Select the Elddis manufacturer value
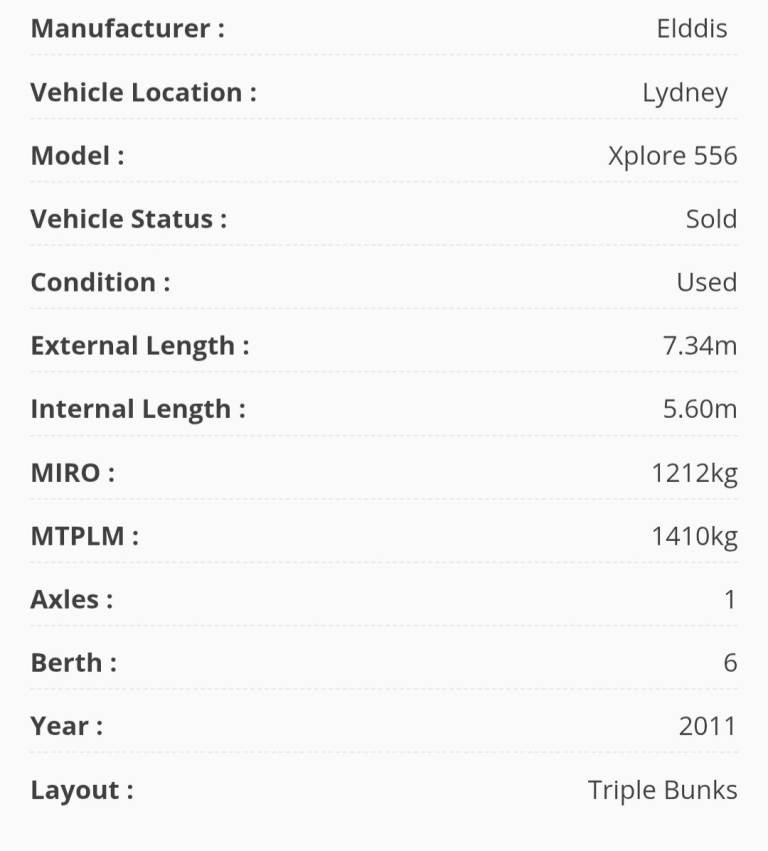Image resolution: width=768 pixels, height=851 pixels. pos(692,29)
